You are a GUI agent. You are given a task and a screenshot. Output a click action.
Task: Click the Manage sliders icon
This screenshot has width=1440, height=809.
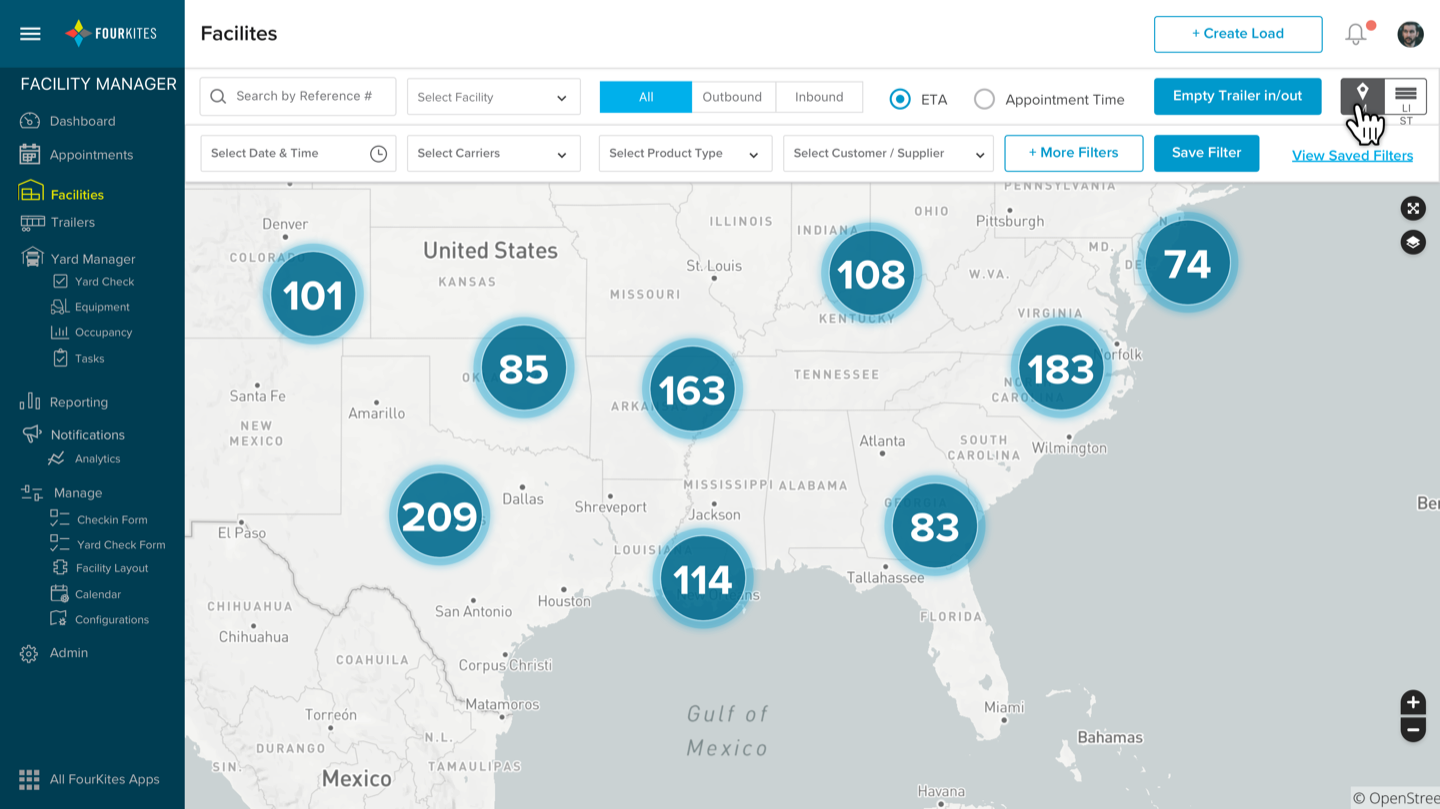pos(32,492)
